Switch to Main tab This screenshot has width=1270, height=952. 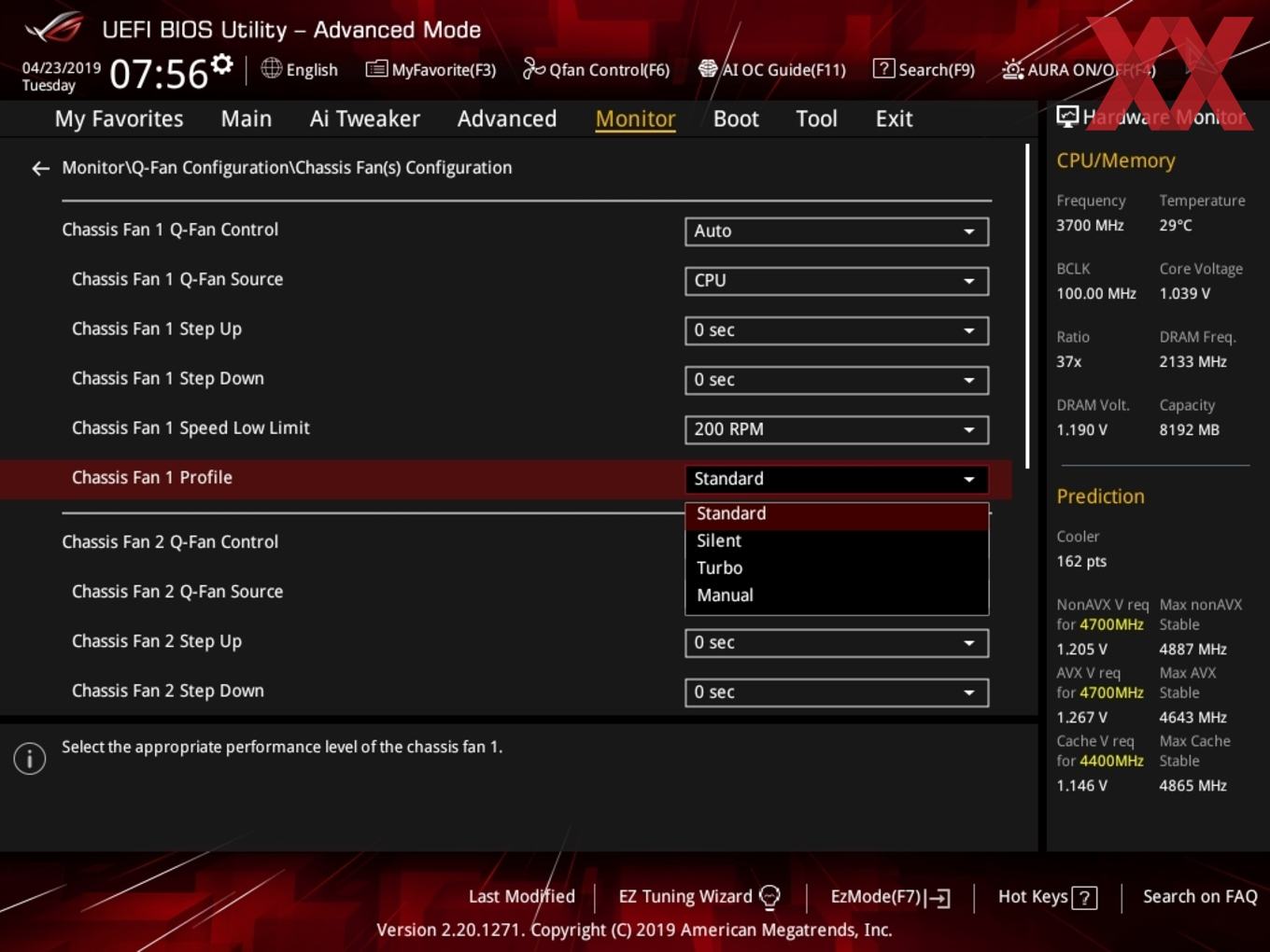click(x=247, y=119)
